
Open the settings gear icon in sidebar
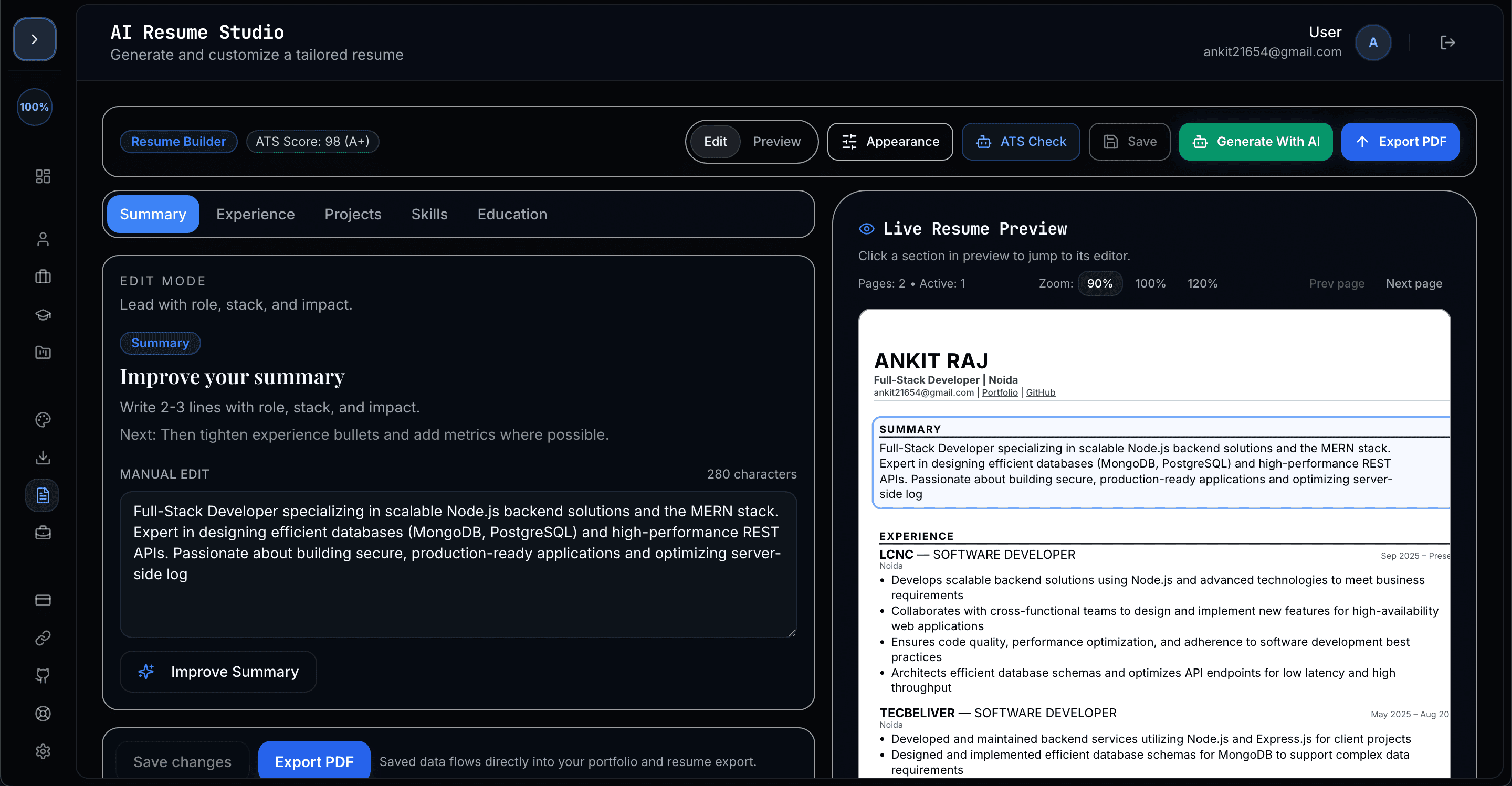[x=43, y=751]
